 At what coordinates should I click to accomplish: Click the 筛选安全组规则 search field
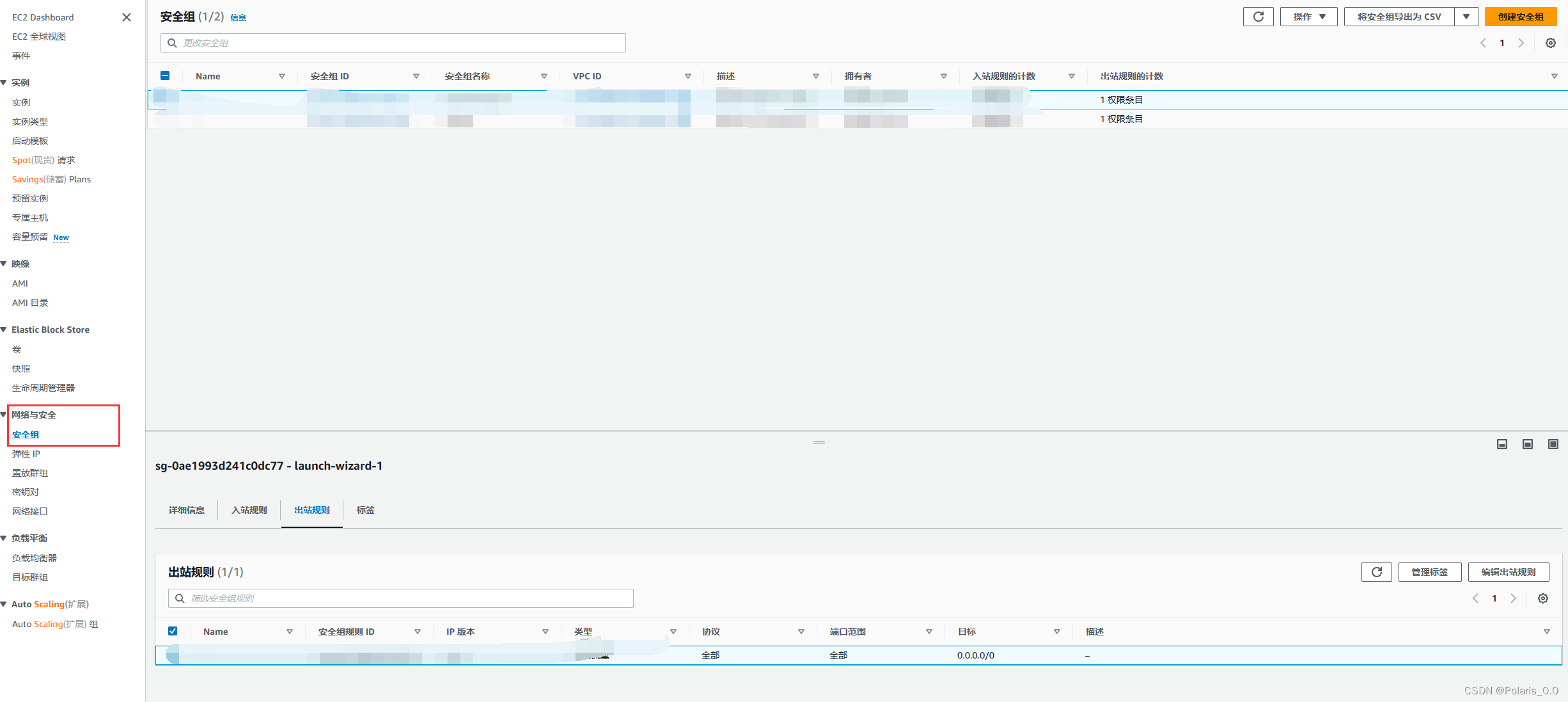click(x=400, y=598)
